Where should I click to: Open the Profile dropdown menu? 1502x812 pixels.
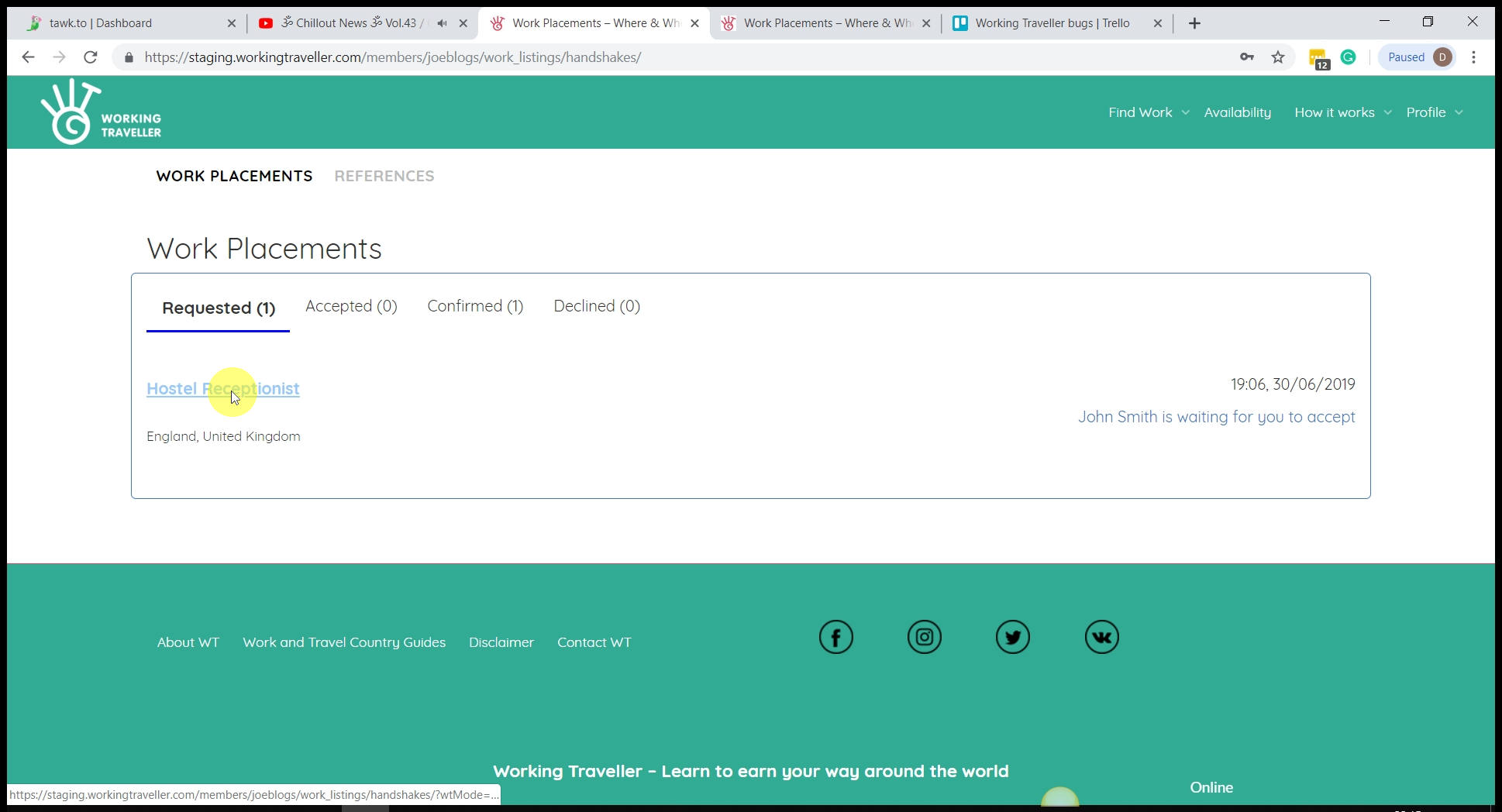pyautogui.click(x=1434, y=112)
